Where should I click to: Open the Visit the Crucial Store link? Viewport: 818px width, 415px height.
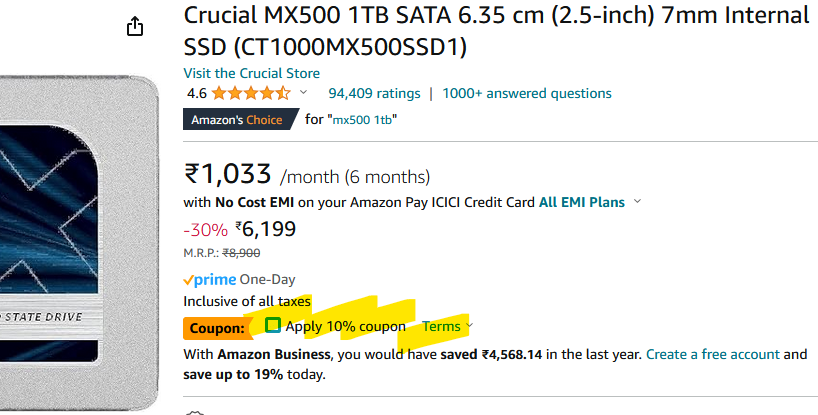click(251, 73)
